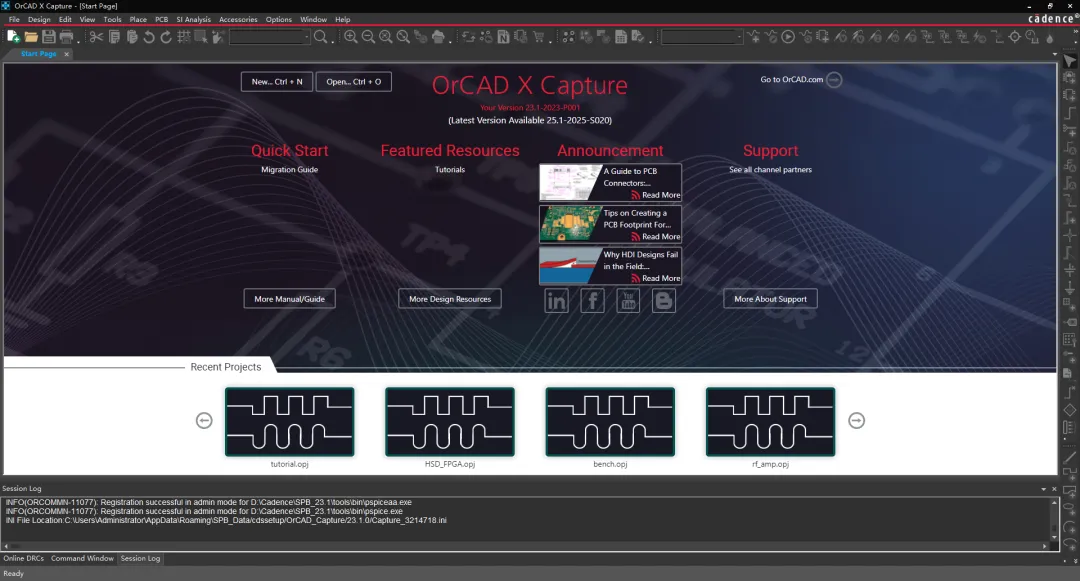Viewport: 1080px width, 581px height.
Task: Open the Design menu
Action: click(x=39, y=19)
